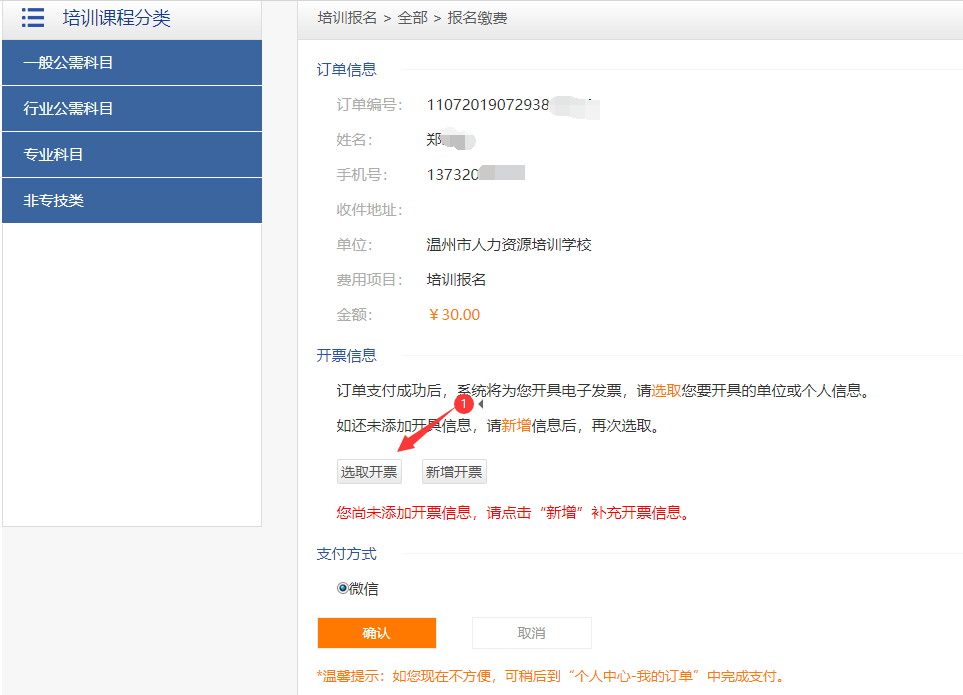Click the orange 新增 link in invoice text
Screen dimensions: 963x695
click(x=517, y=425)
